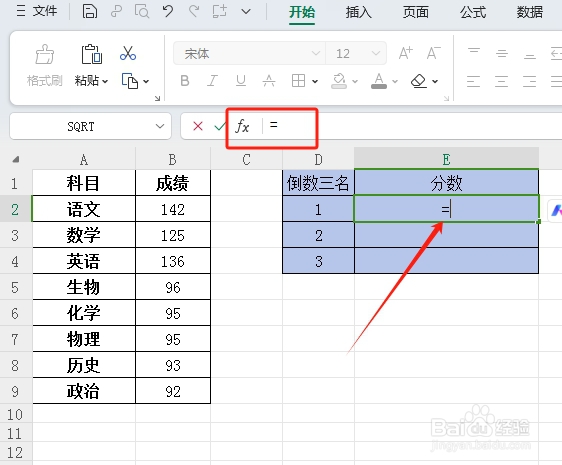Screen dimensions: 562x465
Task: Center text horizontally icon
Action: [x=502, y=81]
